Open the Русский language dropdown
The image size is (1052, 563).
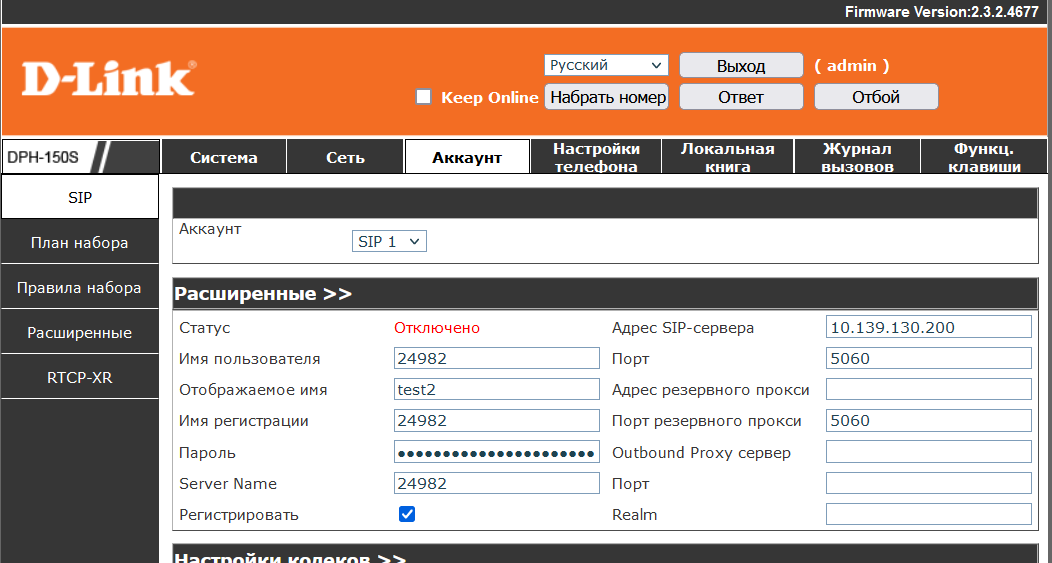606,65
